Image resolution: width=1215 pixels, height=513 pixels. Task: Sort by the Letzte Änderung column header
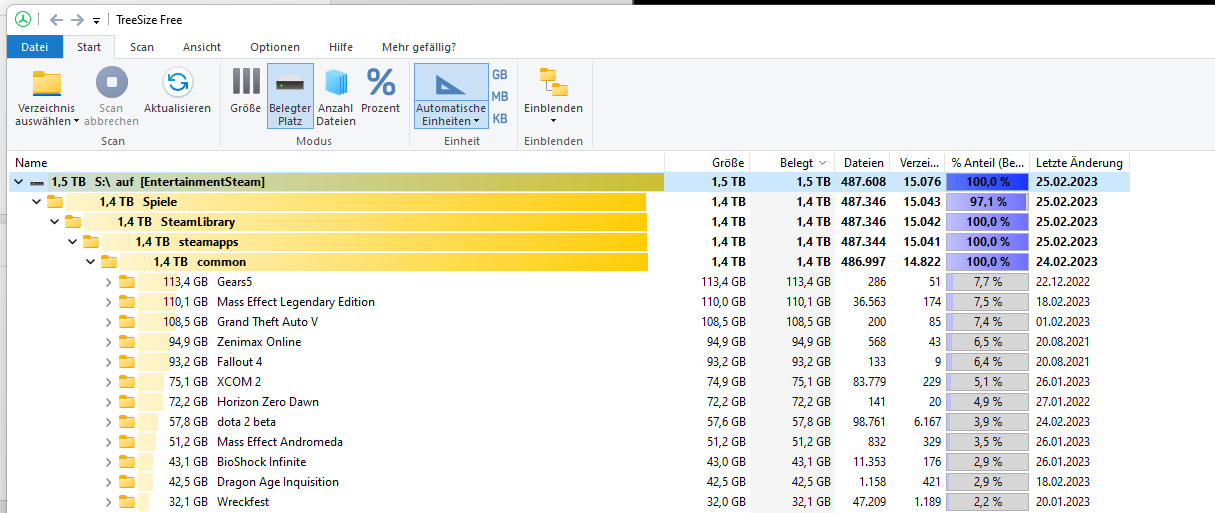click(1079, 162)
